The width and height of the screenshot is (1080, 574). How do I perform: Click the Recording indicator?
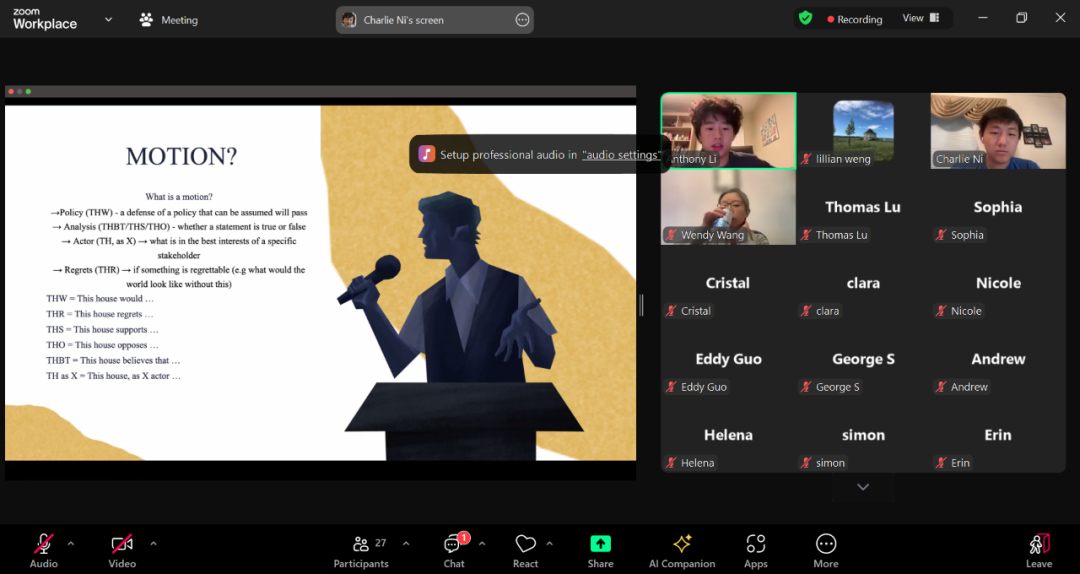tap(855, 19)
